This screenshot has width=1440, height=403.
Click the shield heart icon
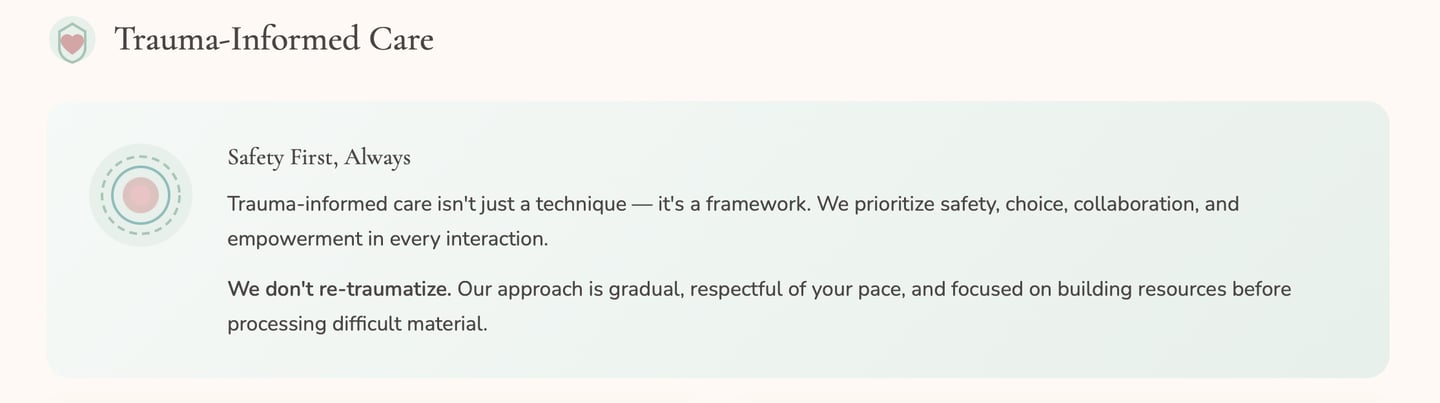[72, 40]
